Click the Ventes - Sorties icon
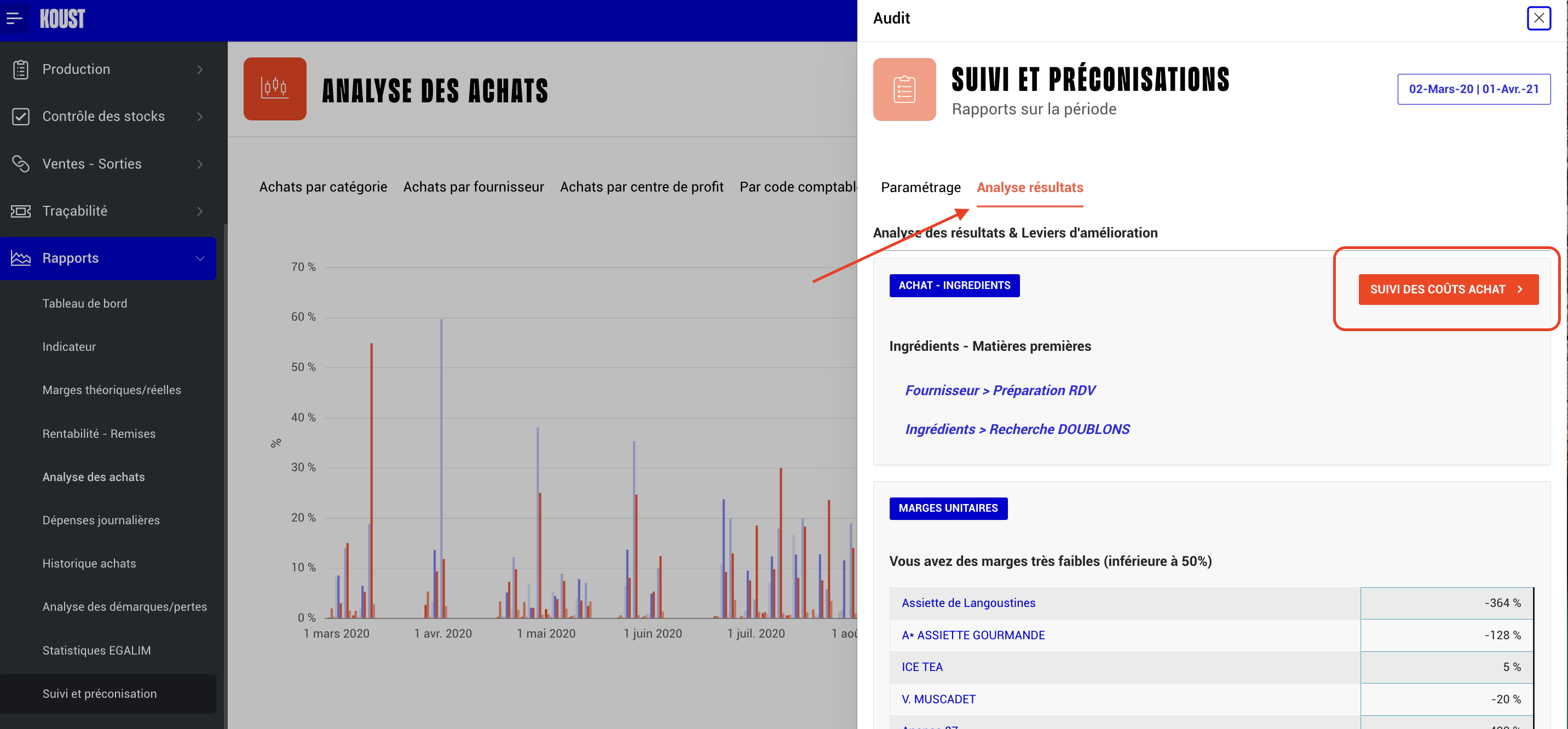This screenshot has height=729, width=1568. pyautogui.click(x=21, y=164)
